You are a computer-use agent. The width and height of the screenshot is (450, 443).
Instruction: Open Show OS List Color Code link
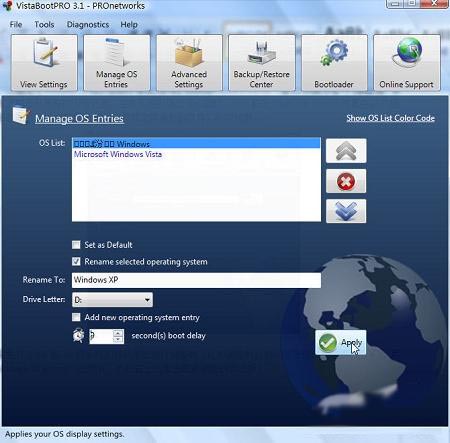click(x=390, y=118)
